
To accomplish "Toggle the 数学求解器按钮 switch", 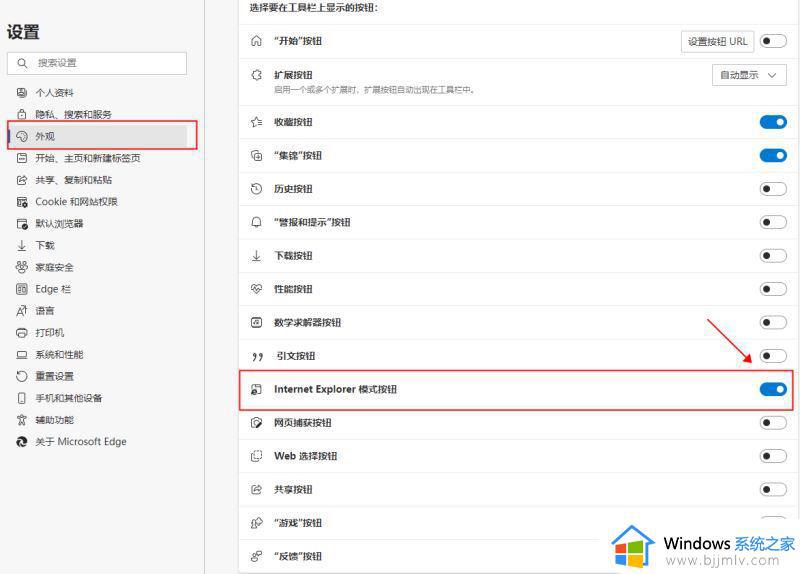I will coord(773,322).
